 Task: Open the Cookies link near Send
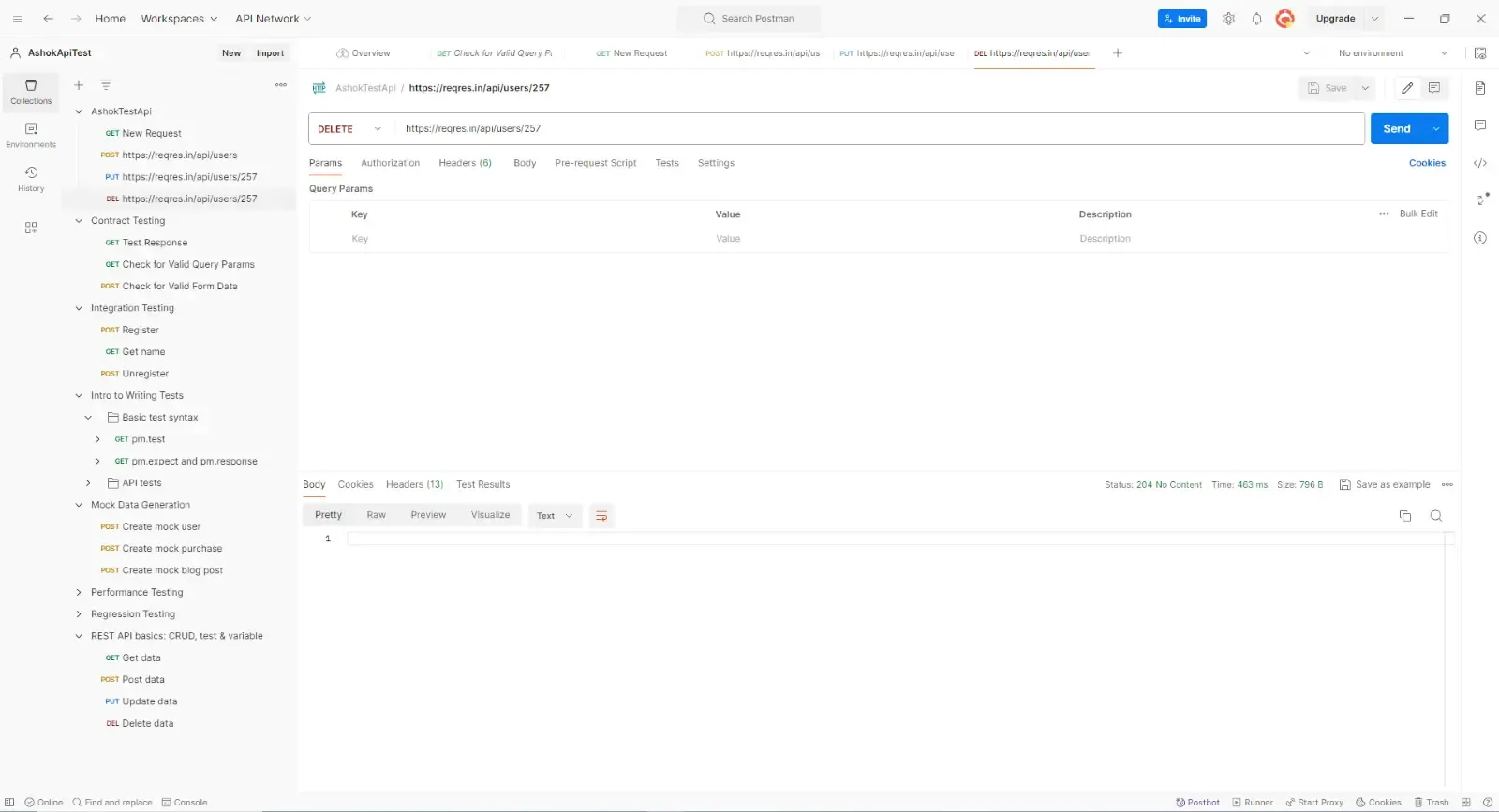(x=1426, y=163)
